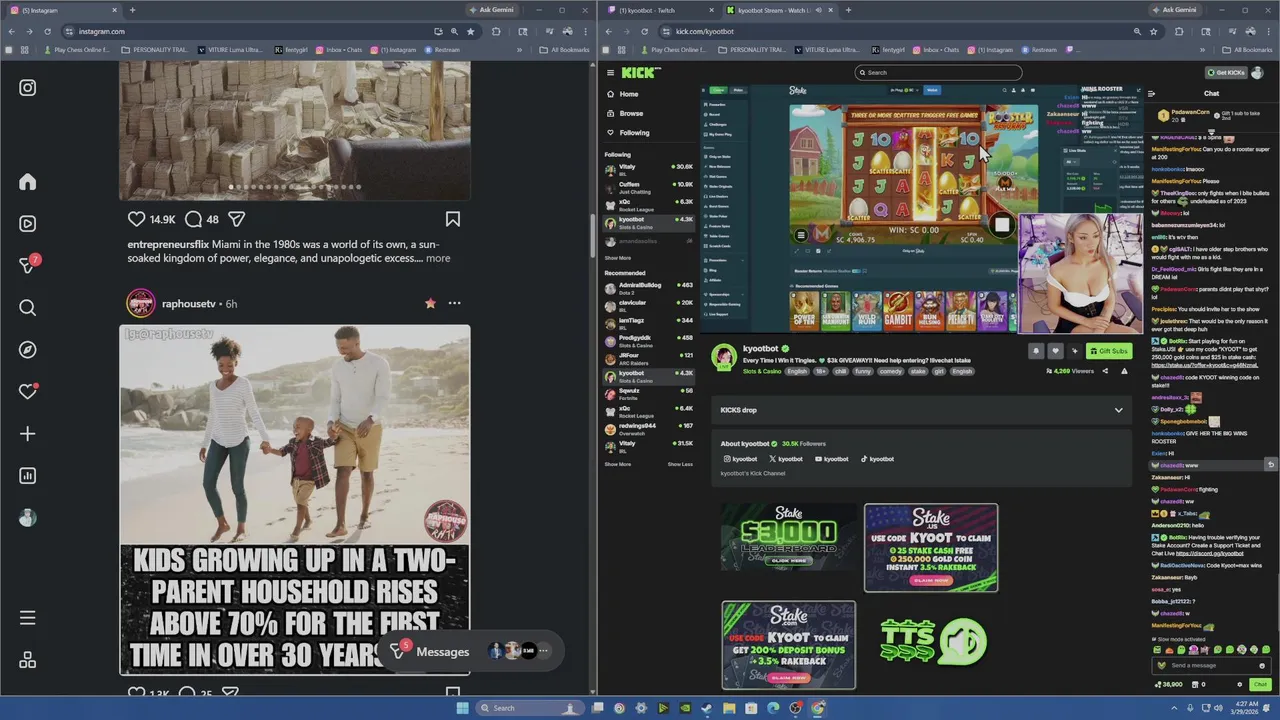Viewport: 1280px width, 720px height.
Task: Open Instagram Reels icon in sidebar
Action: click(28, 224)
